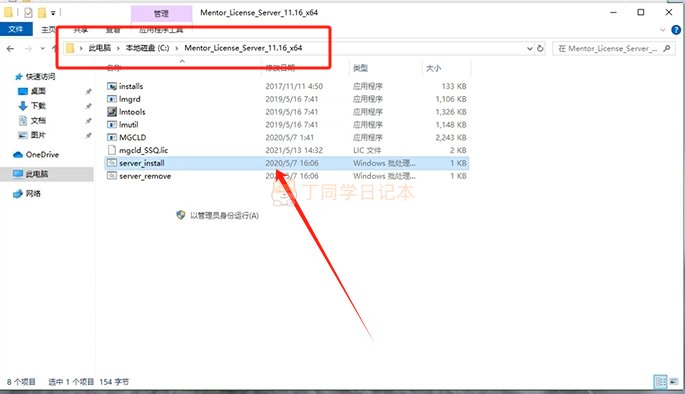Viewport: 685px width, 394px height.
Task: Open the installs application file
Action: pyautogui.click(x=131, y=86)
